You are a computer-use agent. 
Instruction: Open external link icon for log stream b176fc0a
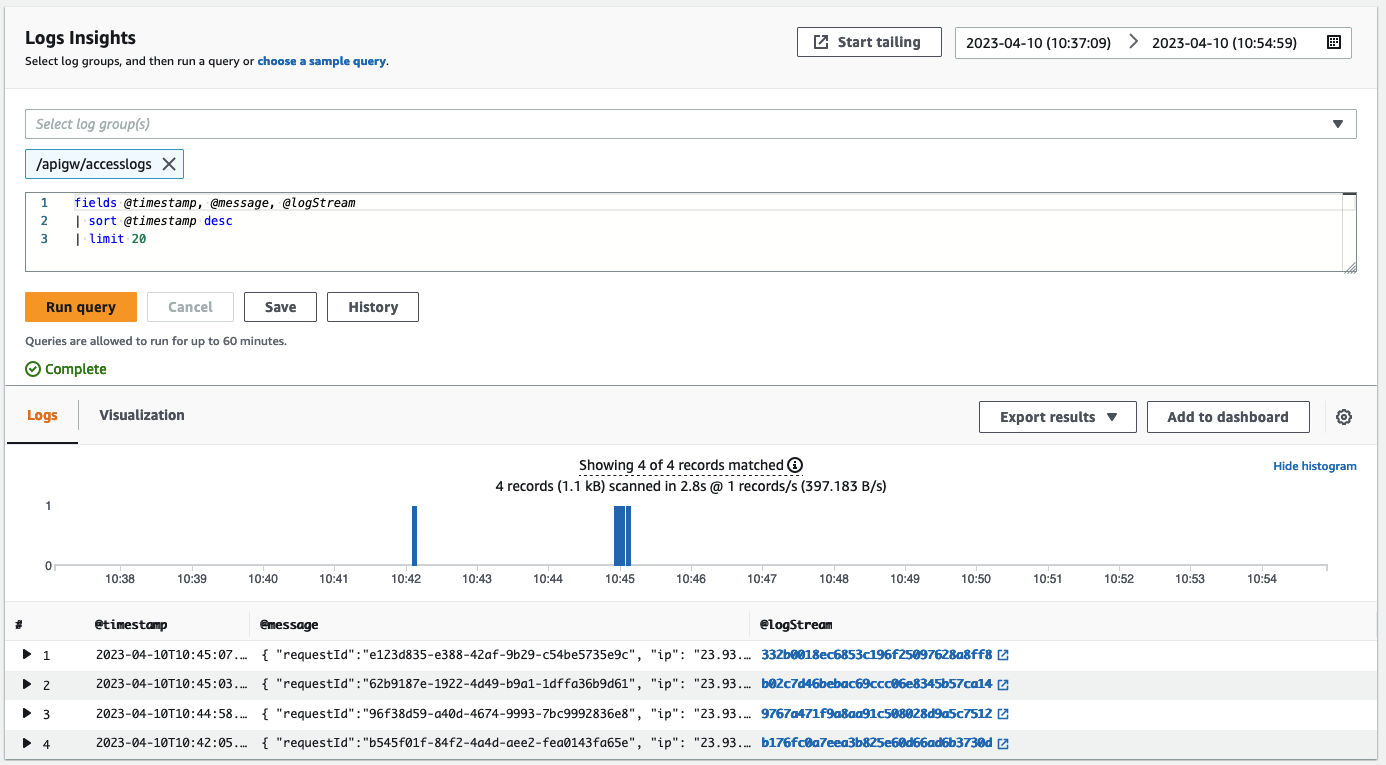(x=1003, y=743)
